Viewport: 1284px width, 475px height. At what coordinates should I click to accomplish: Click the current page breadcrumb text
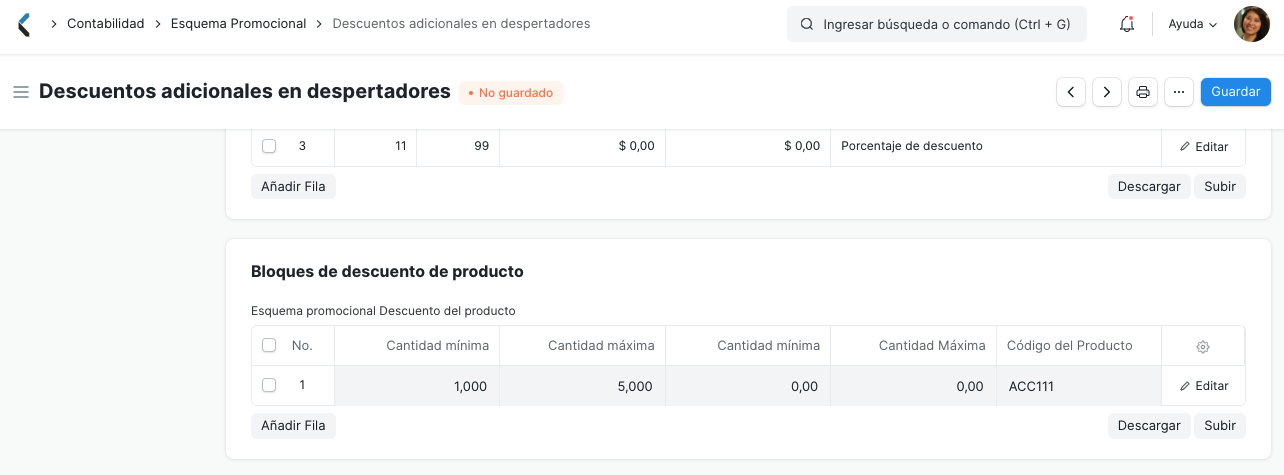(461, 23)
